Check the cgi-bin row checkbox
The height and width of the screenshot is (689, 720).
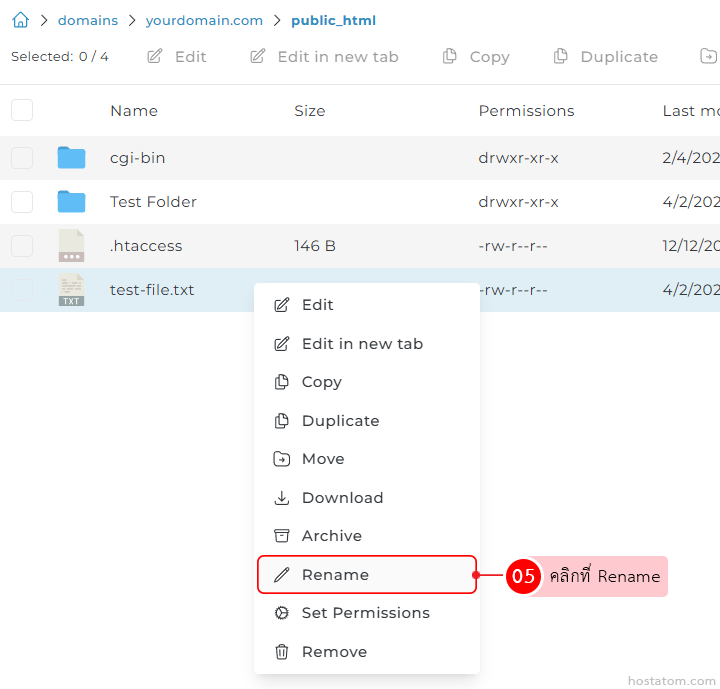coord(22,158)
